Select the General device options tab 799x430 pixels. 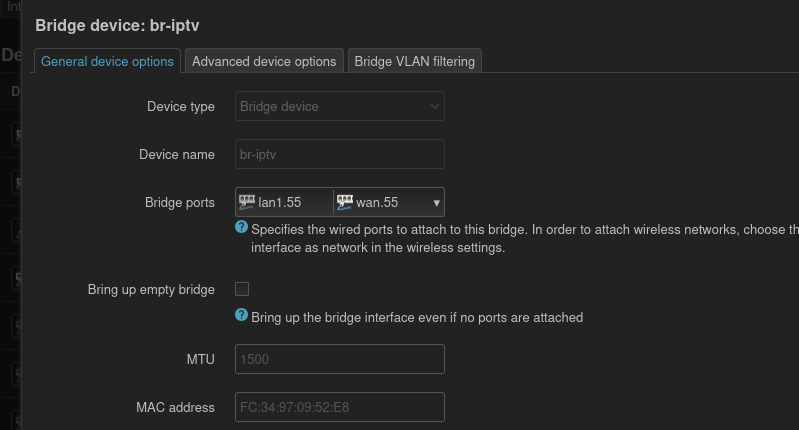[107, 61]
